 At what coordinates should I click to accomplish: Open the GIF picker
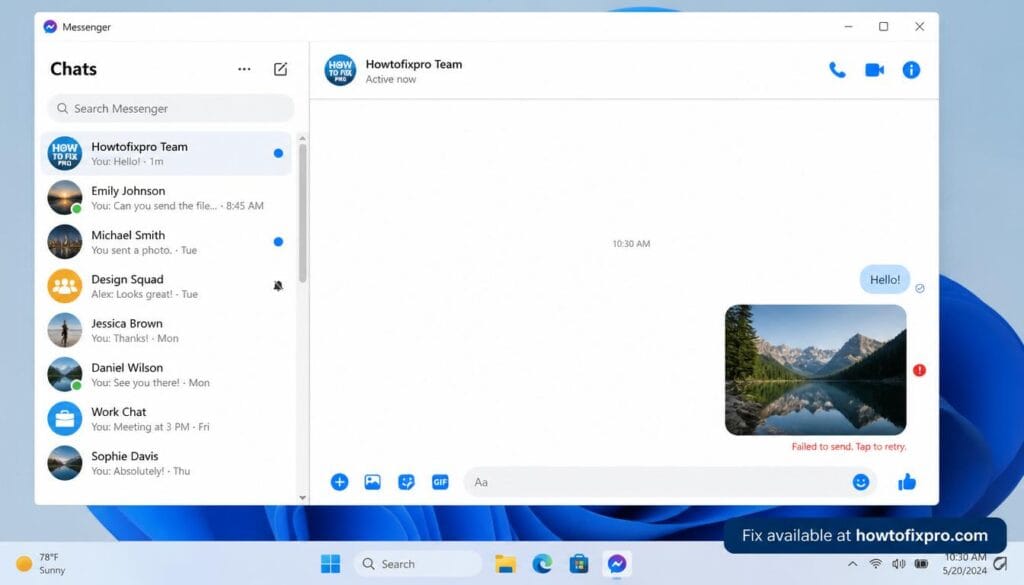coord(440,482)
